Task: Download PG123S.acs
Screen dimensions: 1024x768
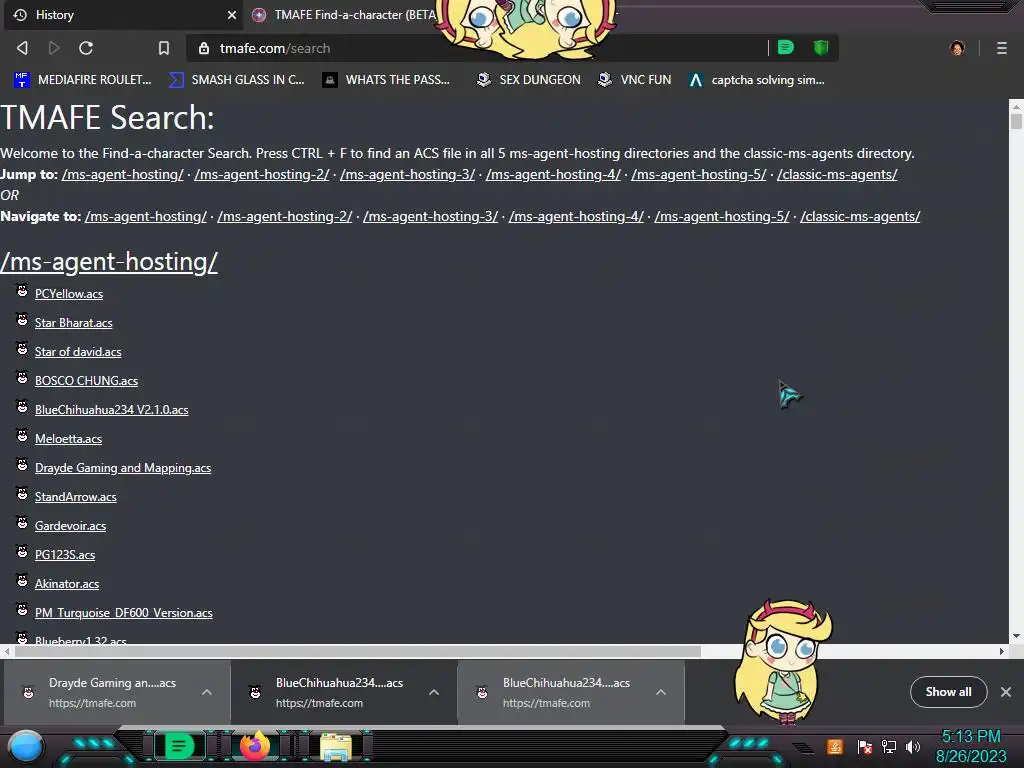Action: [x=65, y=555]
